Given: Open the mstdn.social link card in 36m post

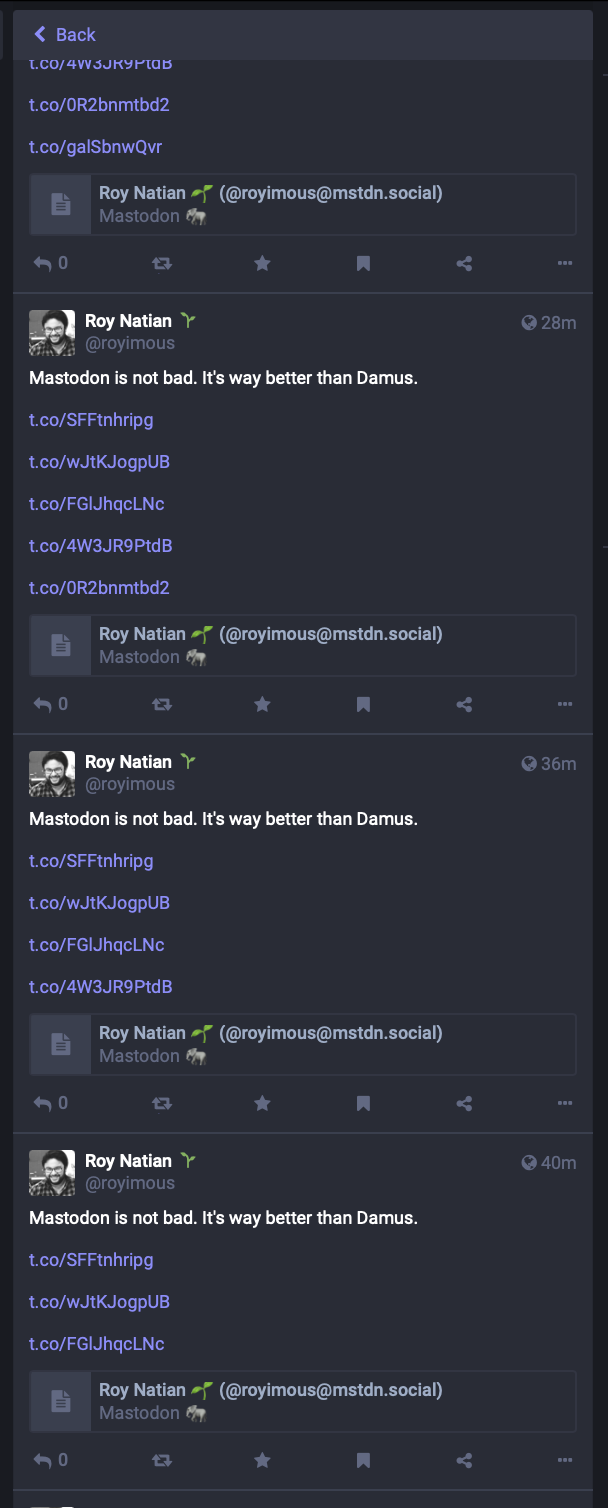Looking at the screenshot, I should point(302,1044).
